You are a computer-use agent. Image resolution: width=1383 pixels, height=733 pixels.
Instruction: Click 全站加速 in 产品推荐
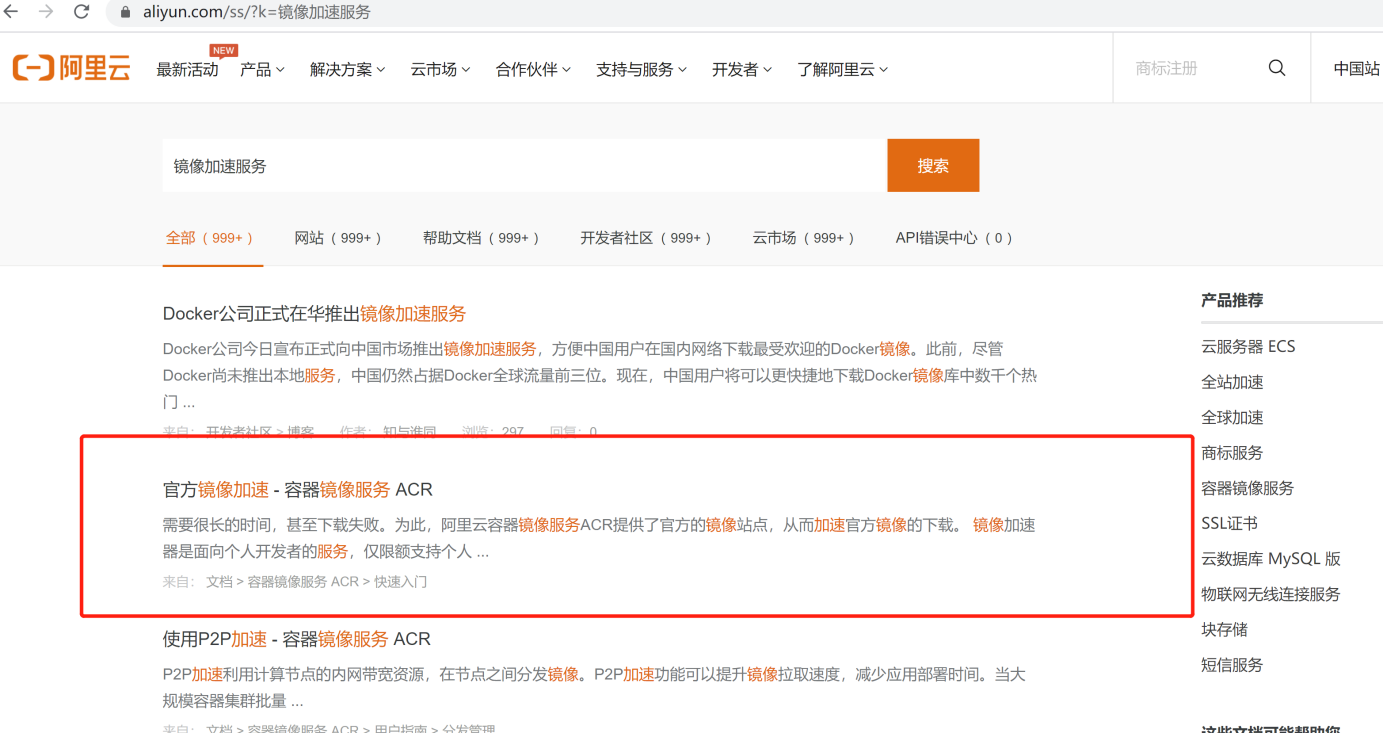[x=1232, y=382]
